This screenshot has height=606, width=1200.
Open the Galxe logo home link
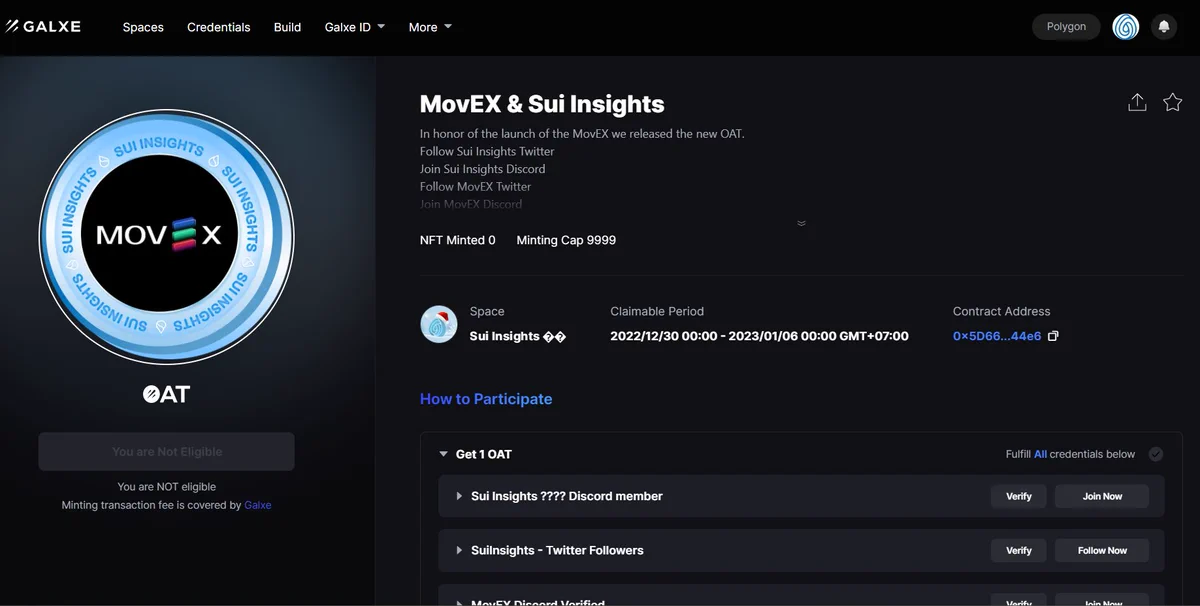pos(43,27)
